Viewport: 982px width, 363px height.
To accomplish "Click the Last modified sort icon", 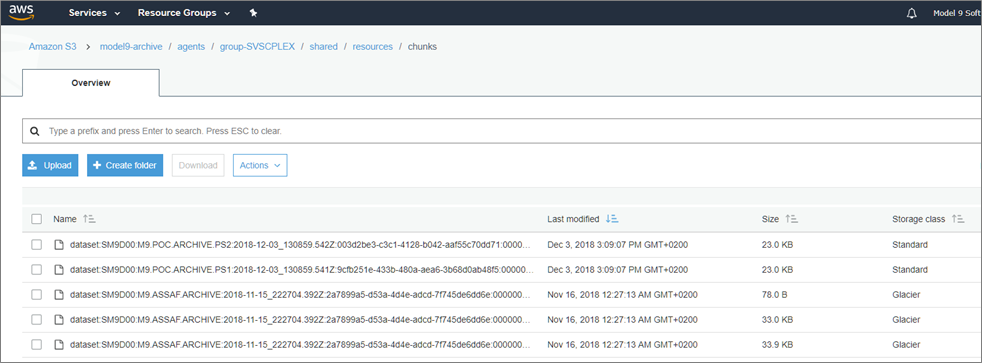I will 612,219.
